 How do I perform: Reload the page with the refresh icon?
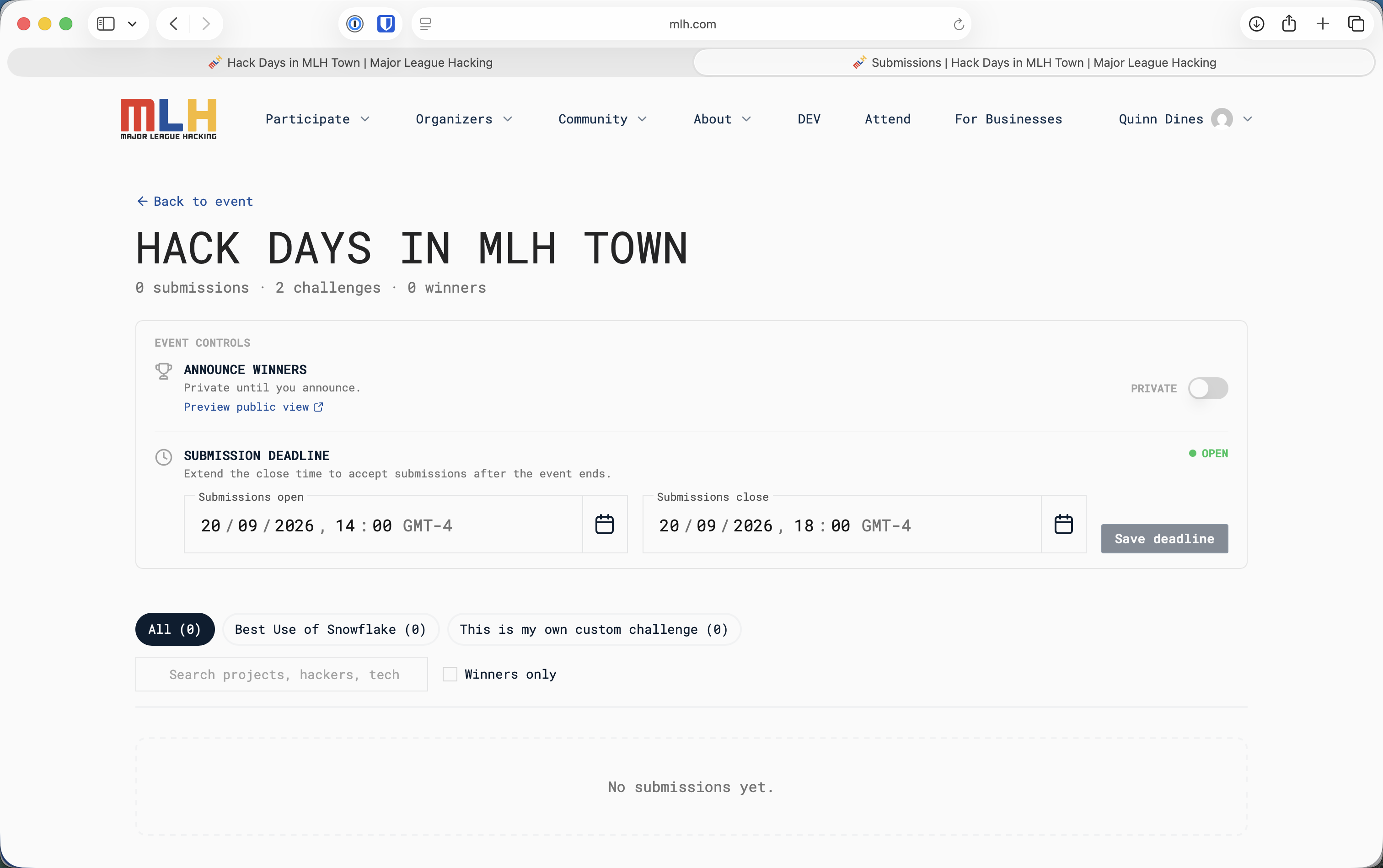tap(958, 24)
